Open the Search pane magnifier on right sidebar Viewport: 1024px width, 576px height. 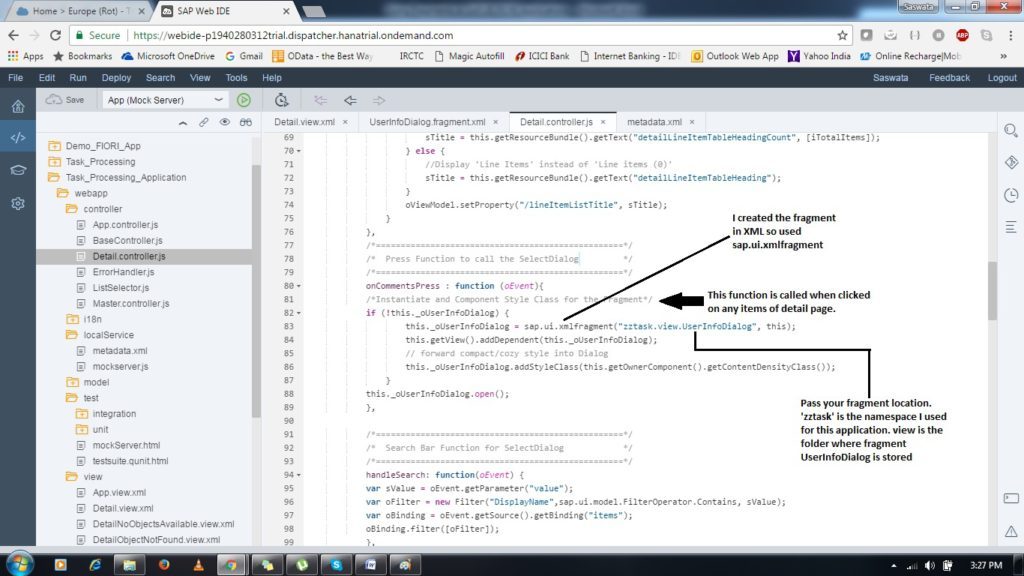(x=1011, y=131)
